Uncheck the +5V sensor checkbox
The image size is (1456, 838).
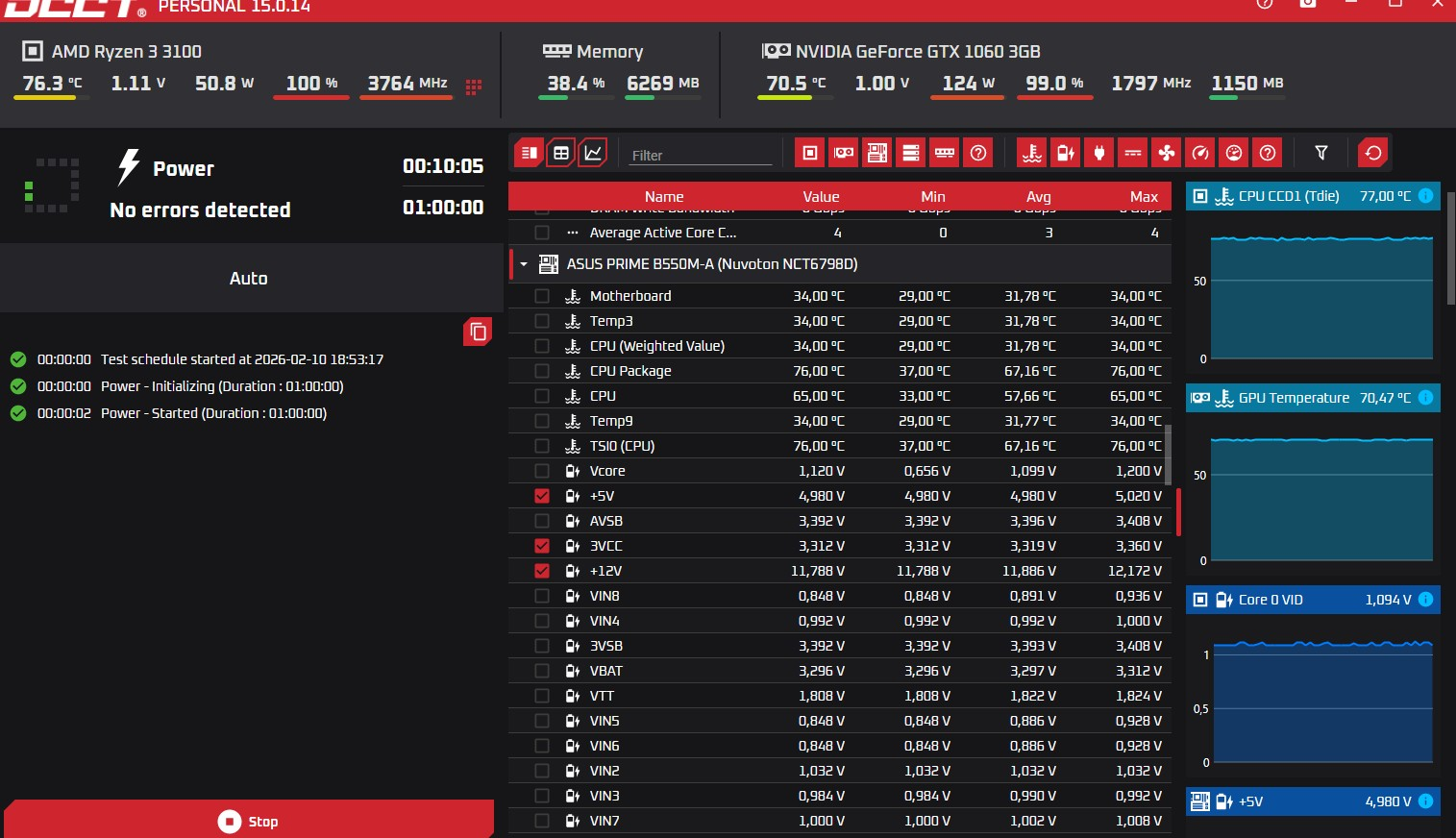pyautogui.click(x=542, y=496)
